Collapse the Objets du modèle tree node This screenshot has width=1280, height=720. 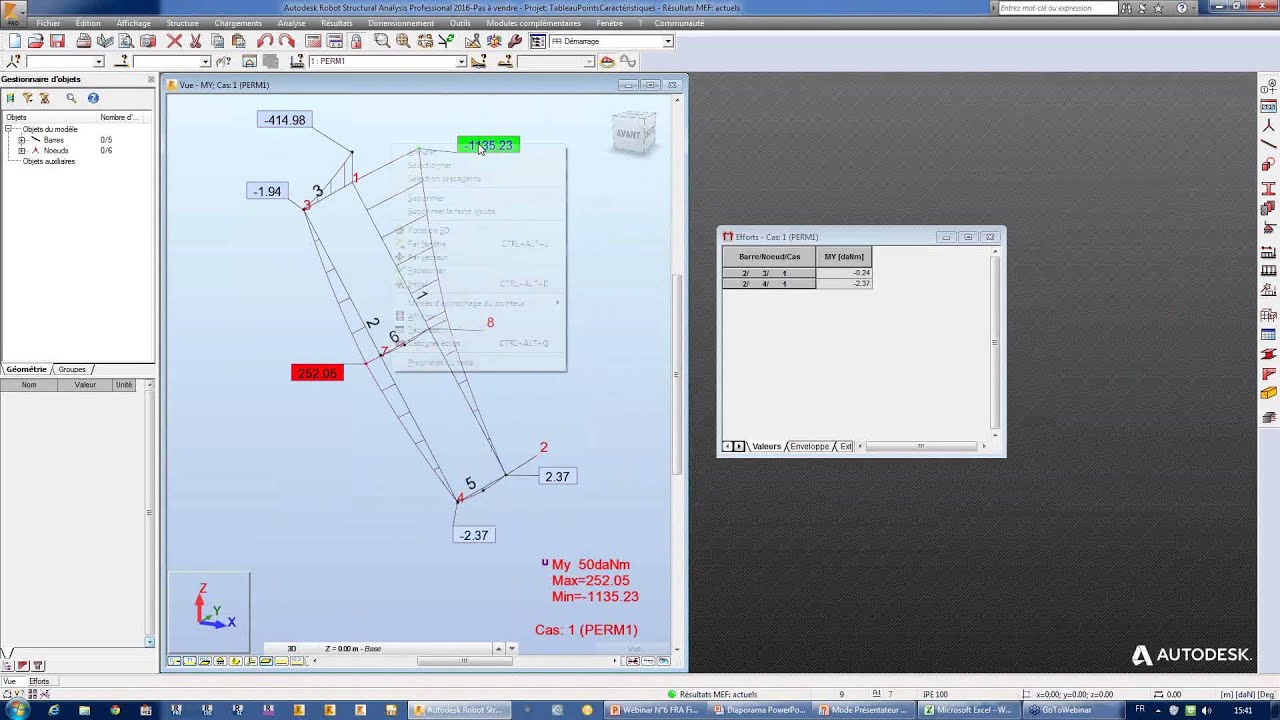click(x=9, y=129)
